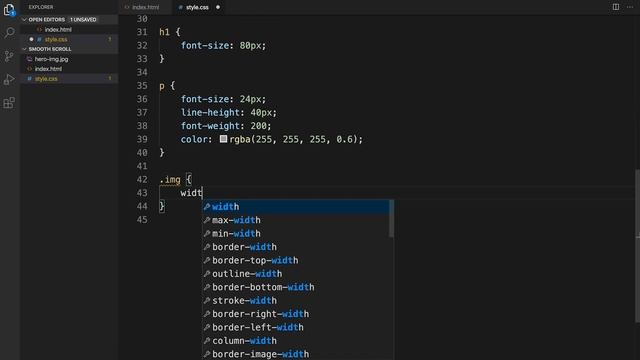Choose the border-width suggestion
The height and width of the screenshot is (360, 640).
pyautogui.click(x=296, y=247)
